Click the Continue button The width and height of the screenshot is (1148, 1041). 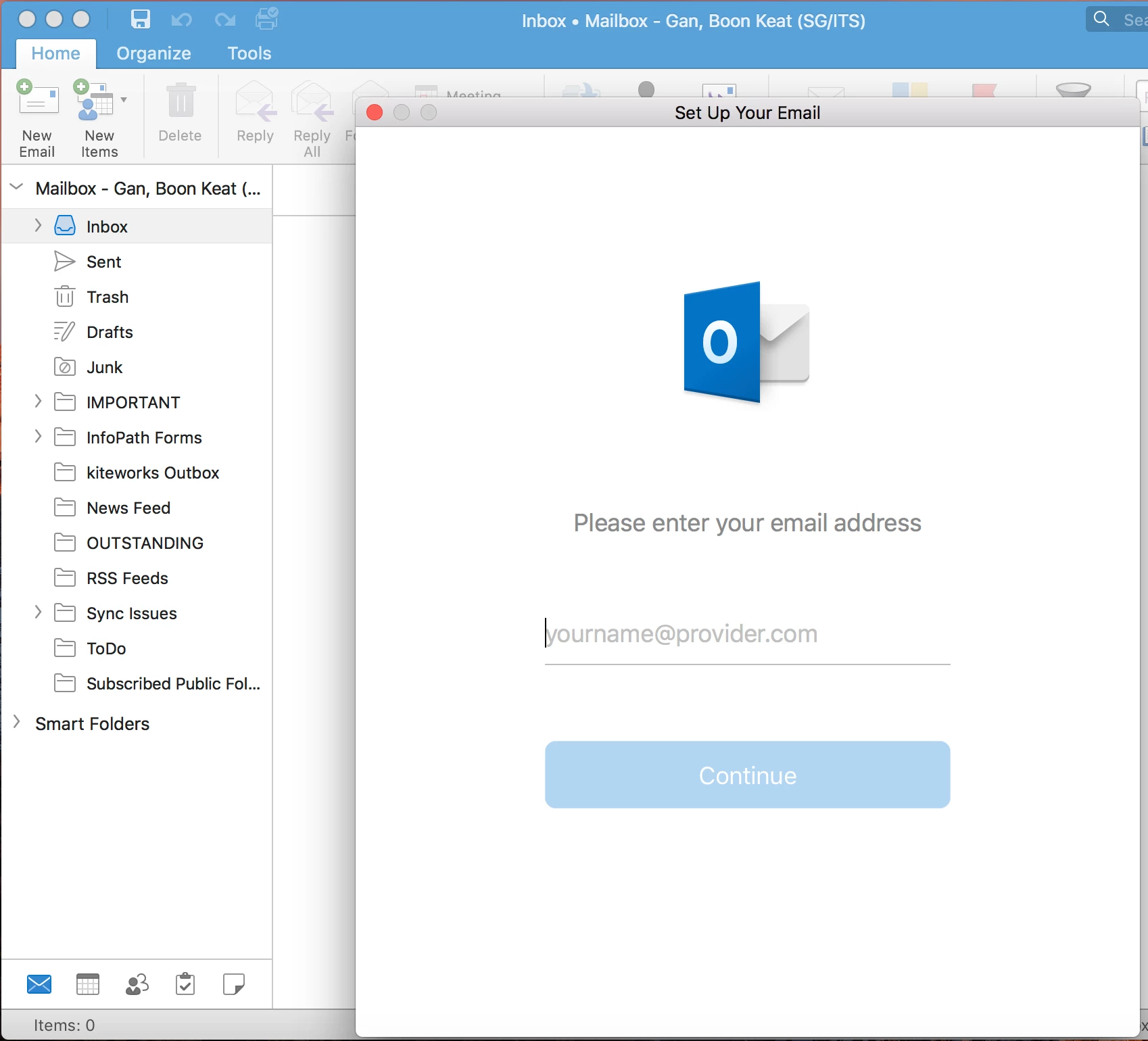[x=748, y=775]
